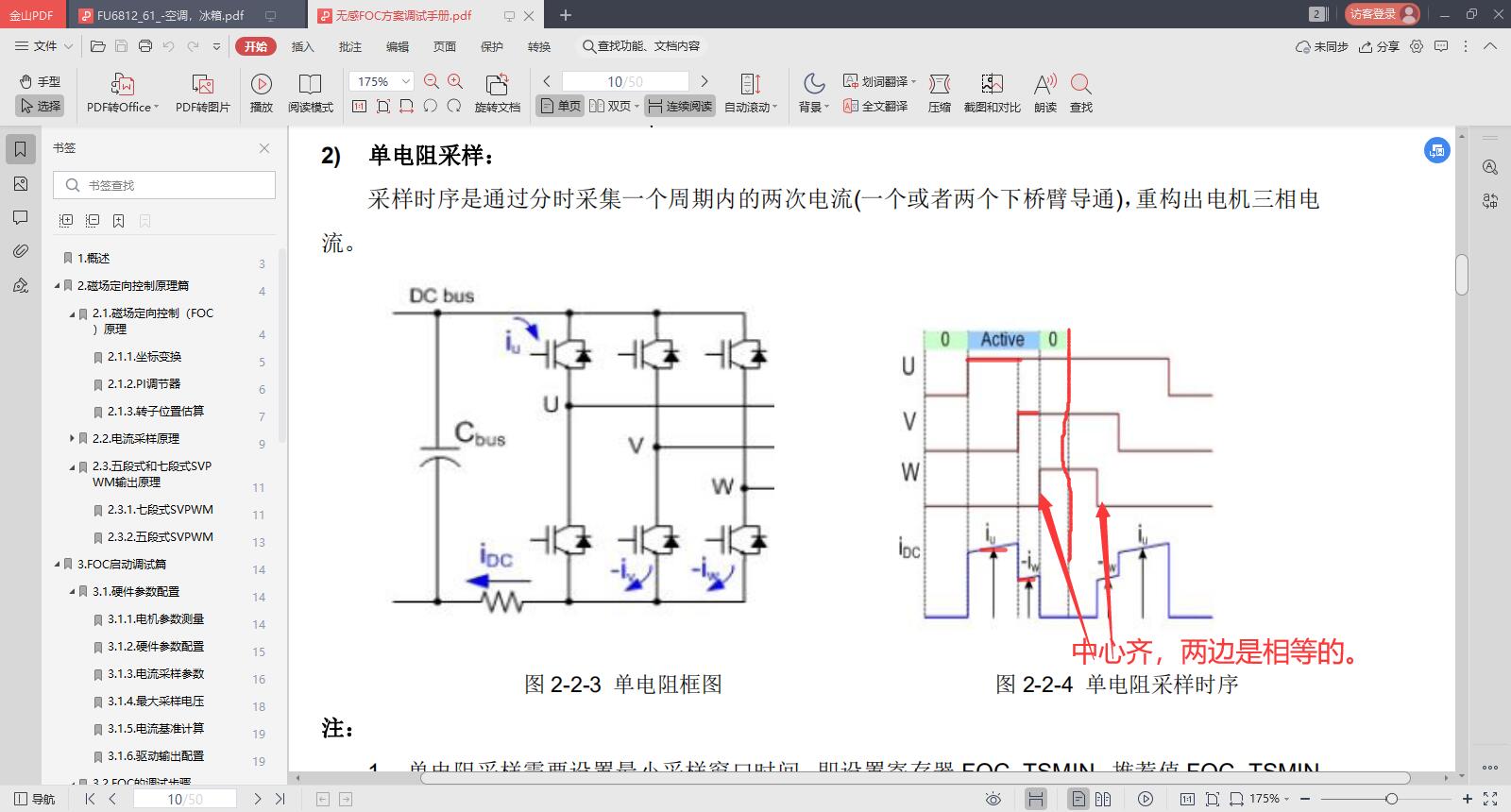Click the PDF转图片 tool
1511x812 pixels.
203,93
